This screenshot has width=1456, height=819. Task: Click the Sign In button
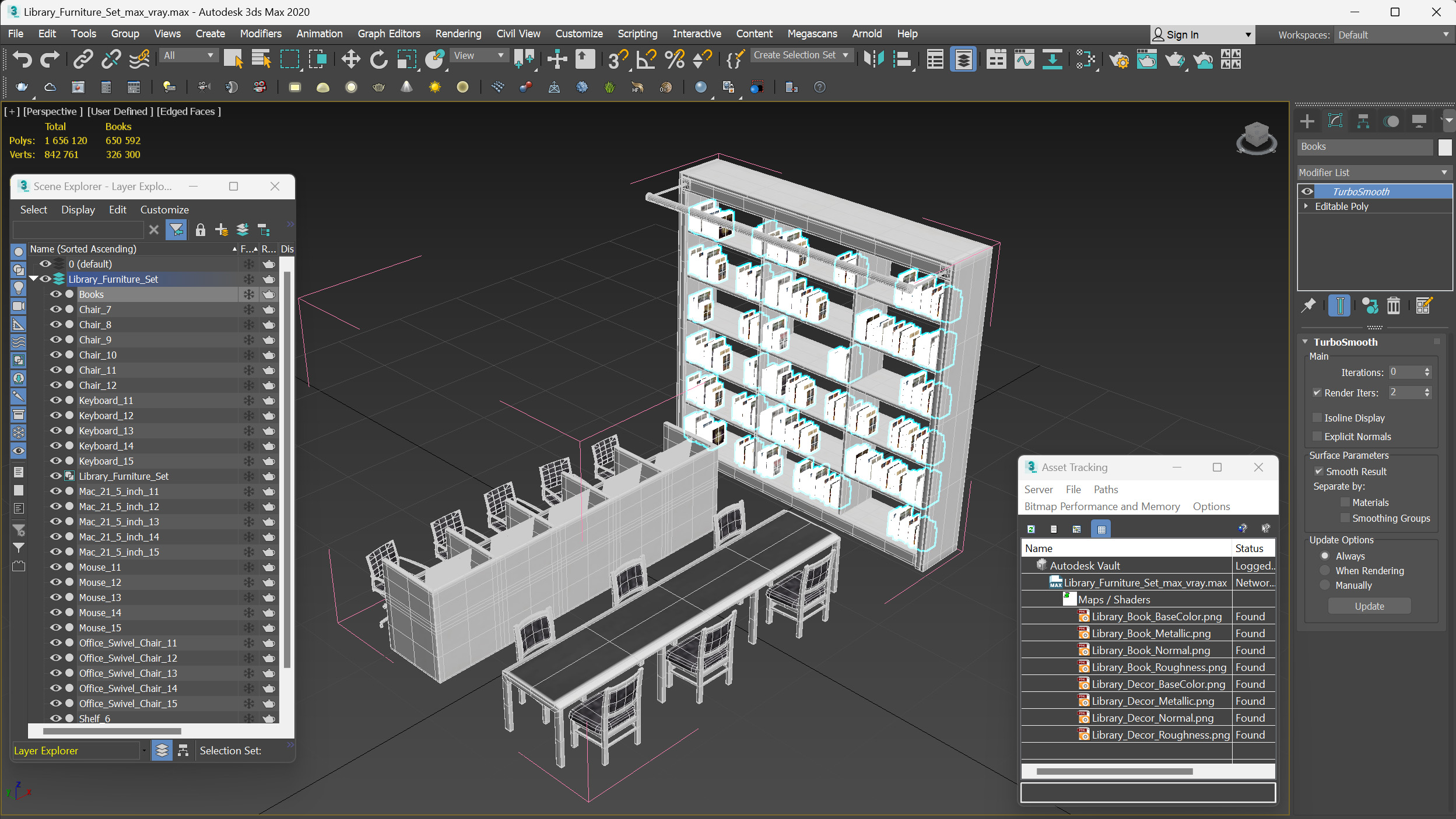(1182, 35)
